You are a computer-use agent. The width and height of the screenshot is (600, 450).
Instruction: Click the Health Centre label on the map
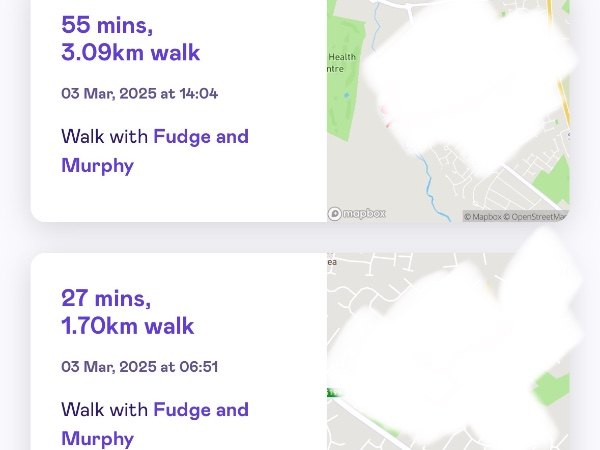click(341, 63)
